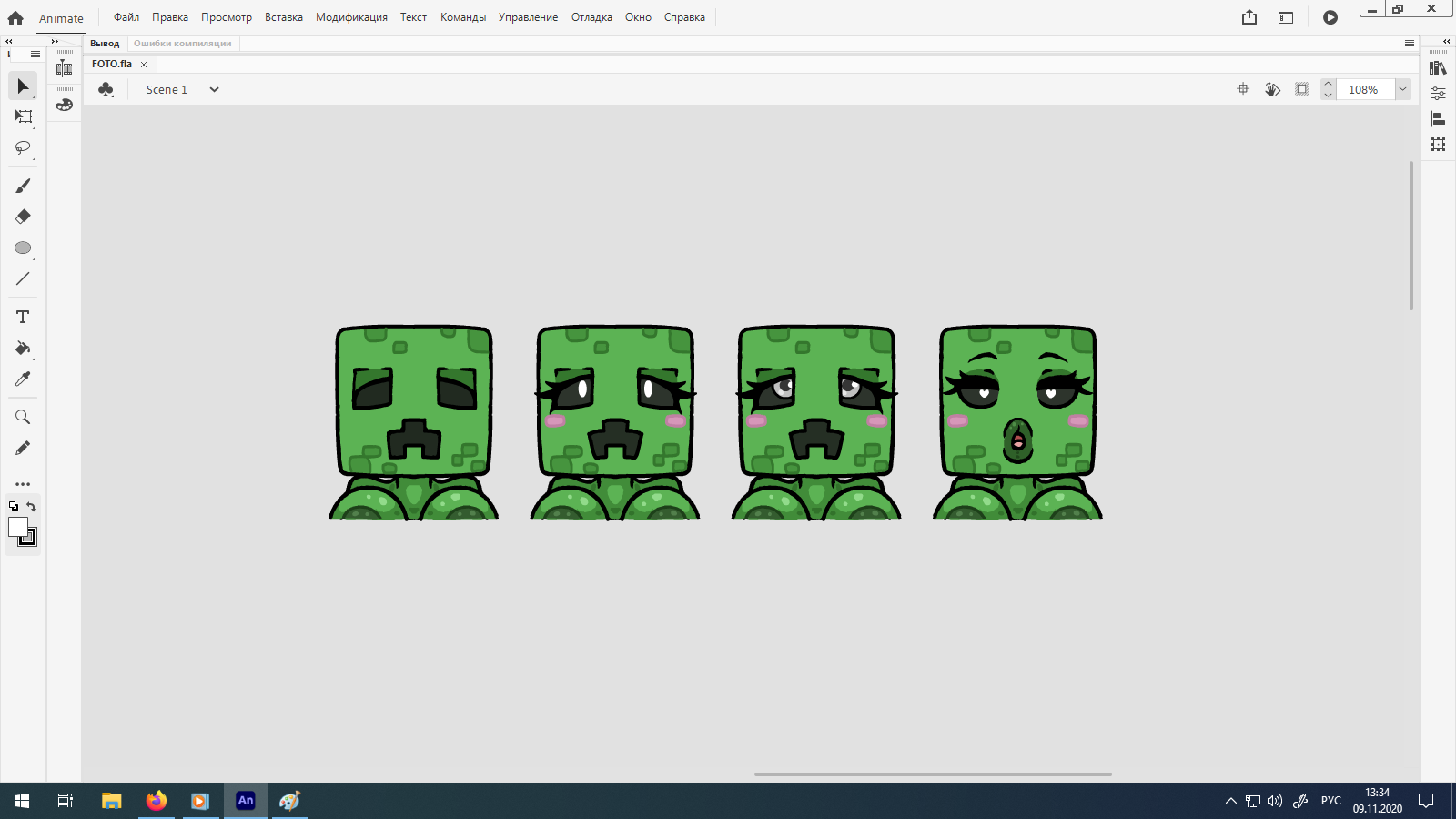This screenshot has height=819, width=1456.
Task: Open the Library panel icon
Action: tap(1438, 68)
